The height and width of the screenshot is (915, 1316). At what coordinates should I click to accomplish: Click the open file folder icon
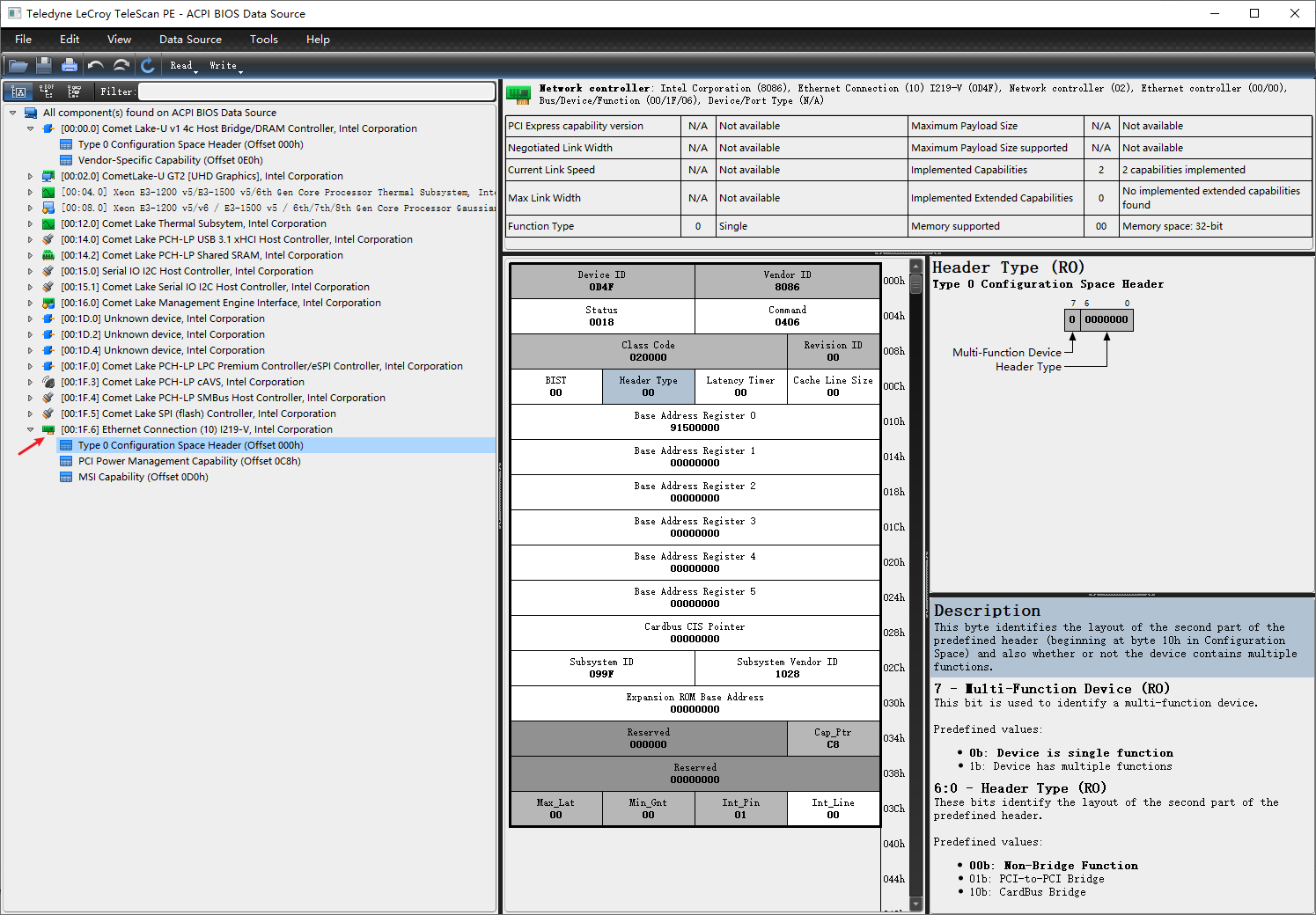point(18,65)
